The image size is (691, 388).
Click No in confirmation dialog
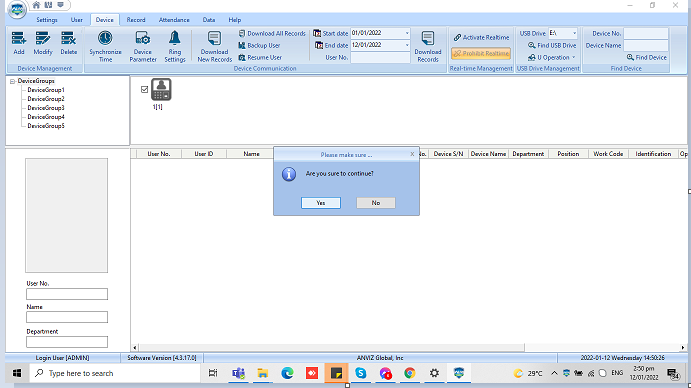pyautogui.click(x=375, y=203)
